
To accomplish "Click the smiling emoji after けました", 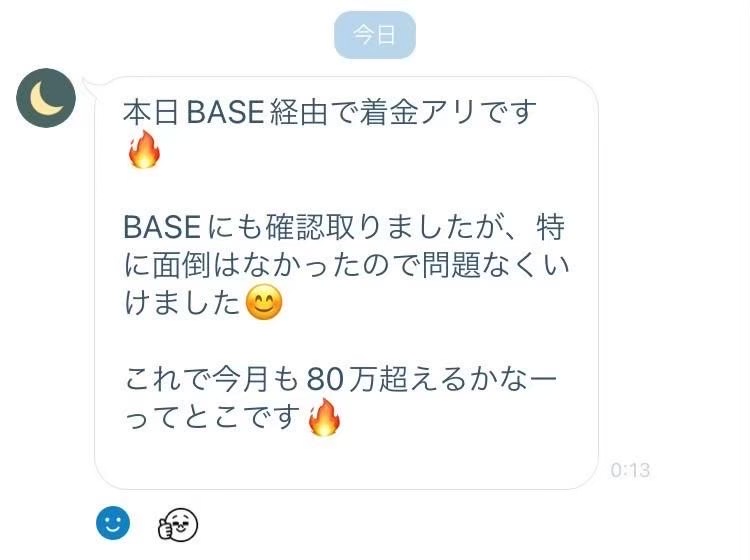I will click(264, 302).
